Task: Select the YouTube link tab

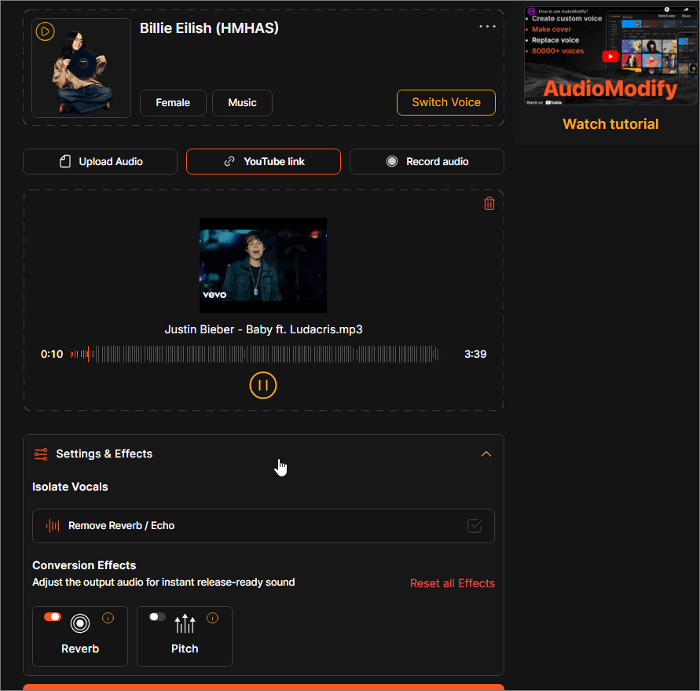Action: [263, 162]
